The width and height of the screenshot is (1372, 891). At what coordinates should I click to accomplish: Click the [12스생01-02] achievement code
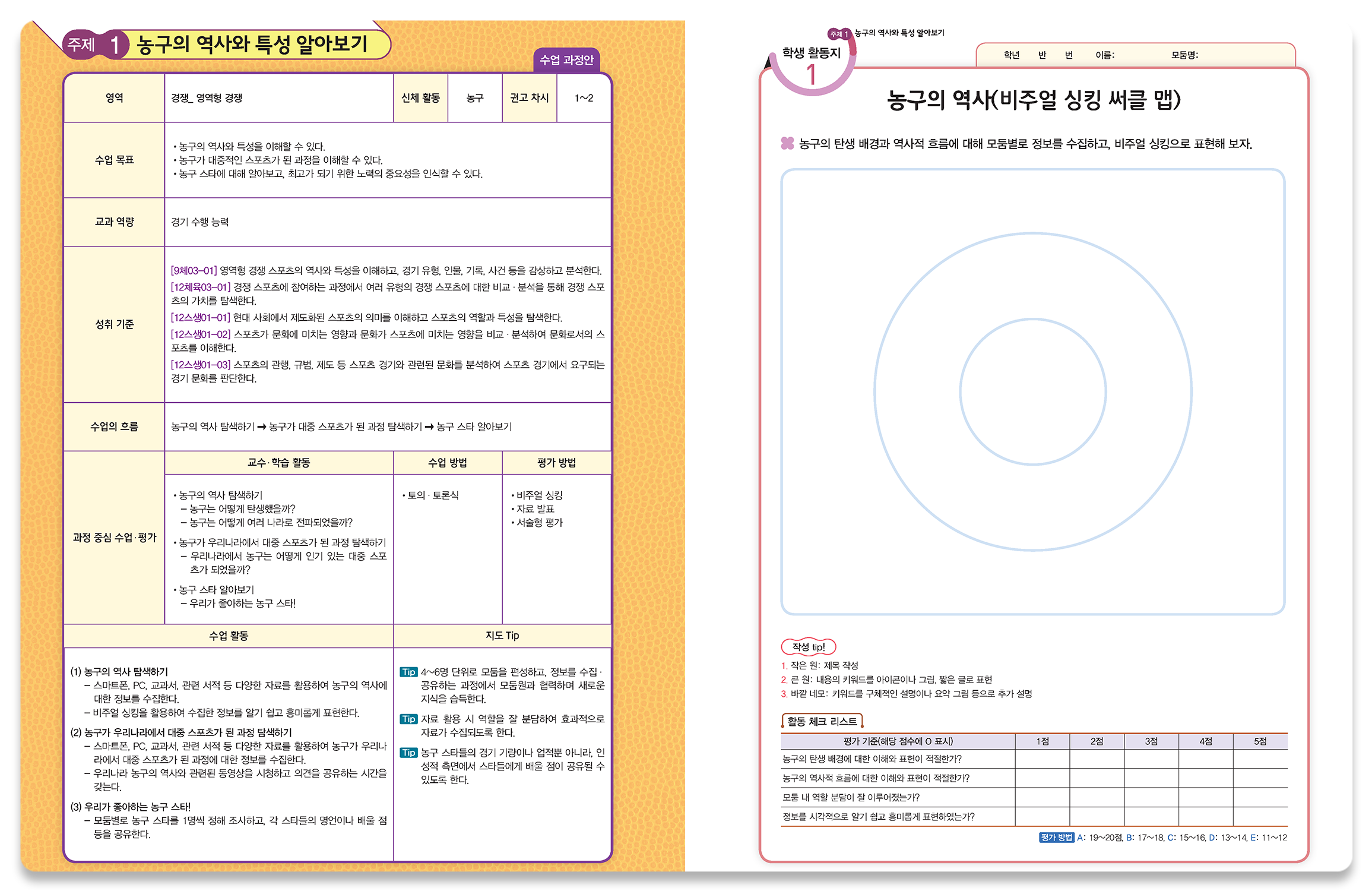[200, 334]
